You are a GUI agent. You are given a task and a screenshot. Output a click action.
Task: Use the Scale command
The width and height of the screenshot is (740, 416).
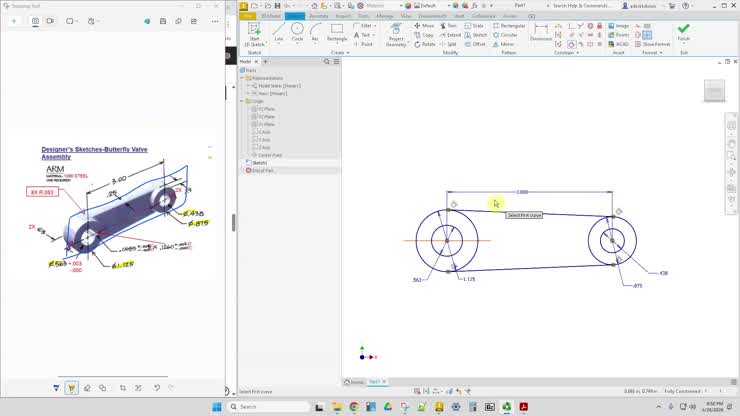click(474, 26)
